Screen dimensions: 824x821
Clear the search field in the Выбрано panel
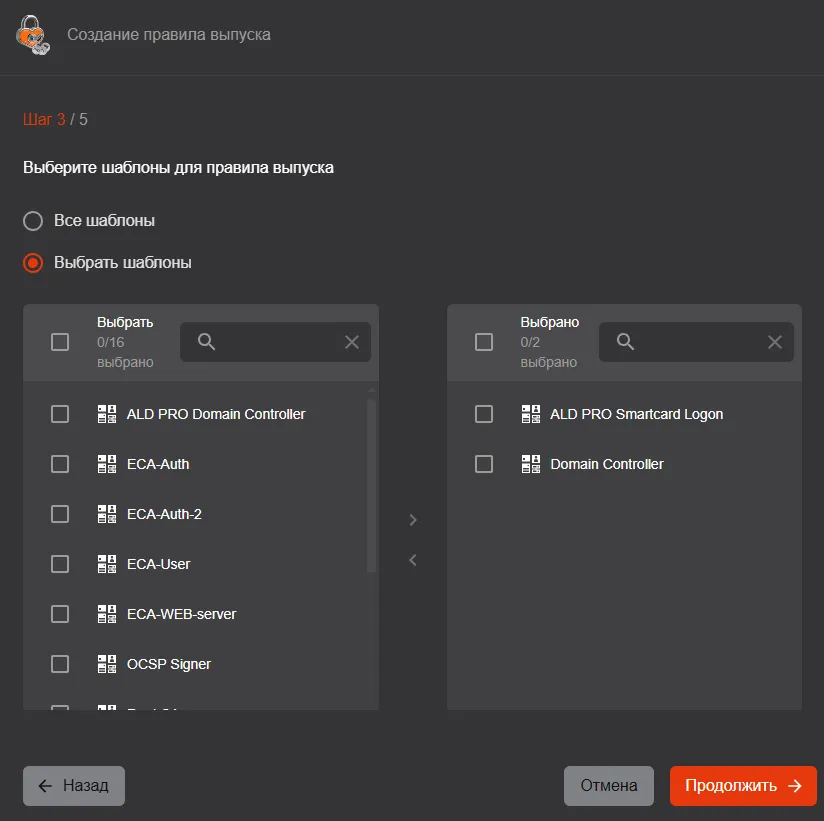[x=775, y=342]
